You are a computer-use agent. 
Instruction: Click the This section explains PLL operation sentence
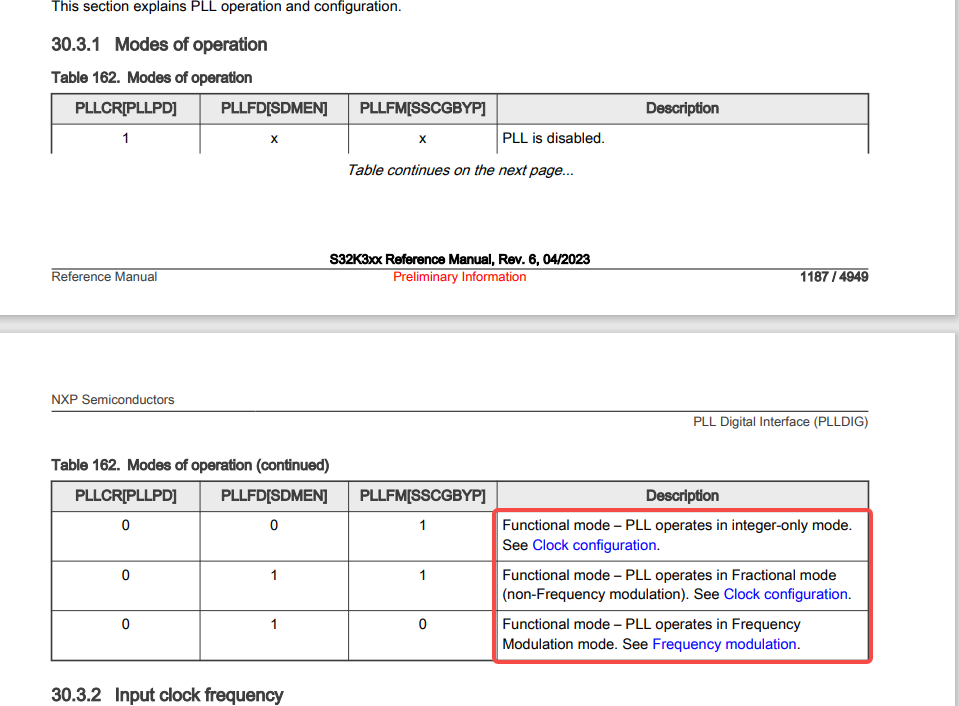click(x=226, y=7)
